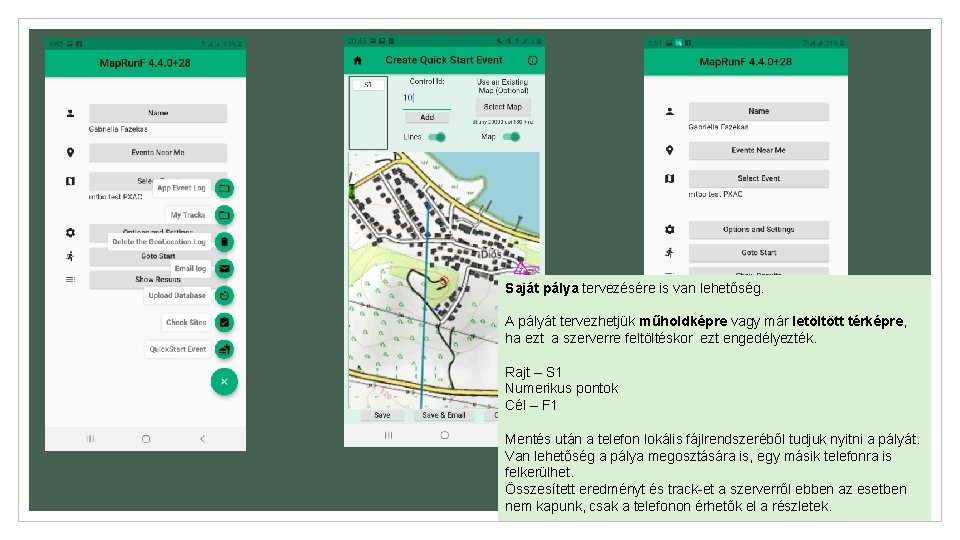Select the Upload Database menu label
The image size is (960, 540).
point(177,295)
